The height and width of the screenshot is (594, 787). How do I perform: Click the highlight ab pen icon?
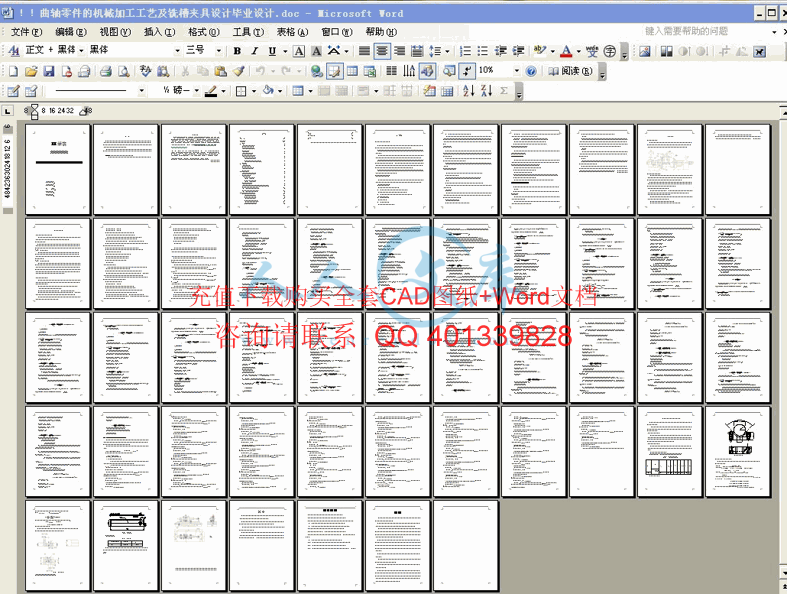point(540,51)
